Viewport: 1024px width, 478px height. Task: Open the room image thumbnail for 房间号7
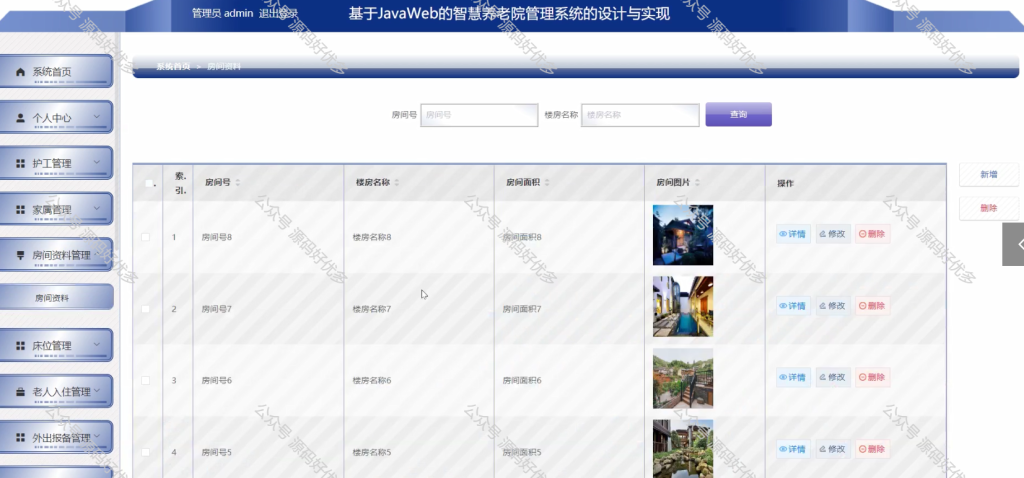[683, 306]
